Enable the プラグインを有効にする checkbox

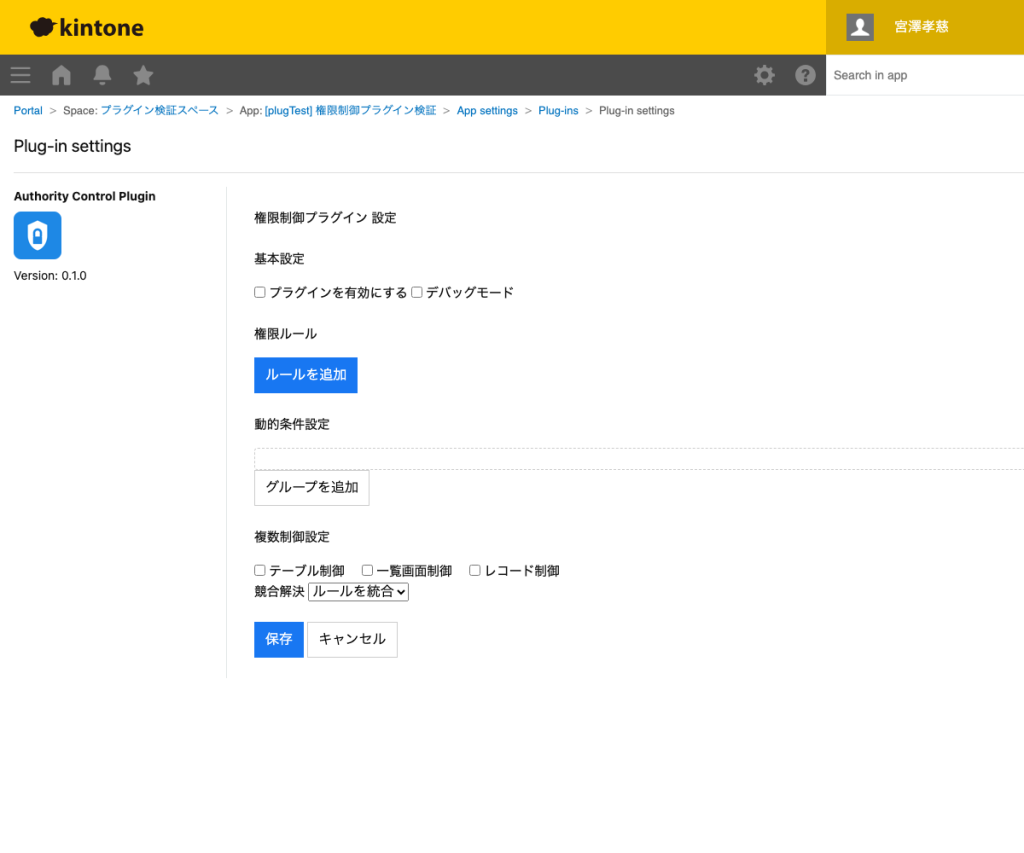(259, 292)
